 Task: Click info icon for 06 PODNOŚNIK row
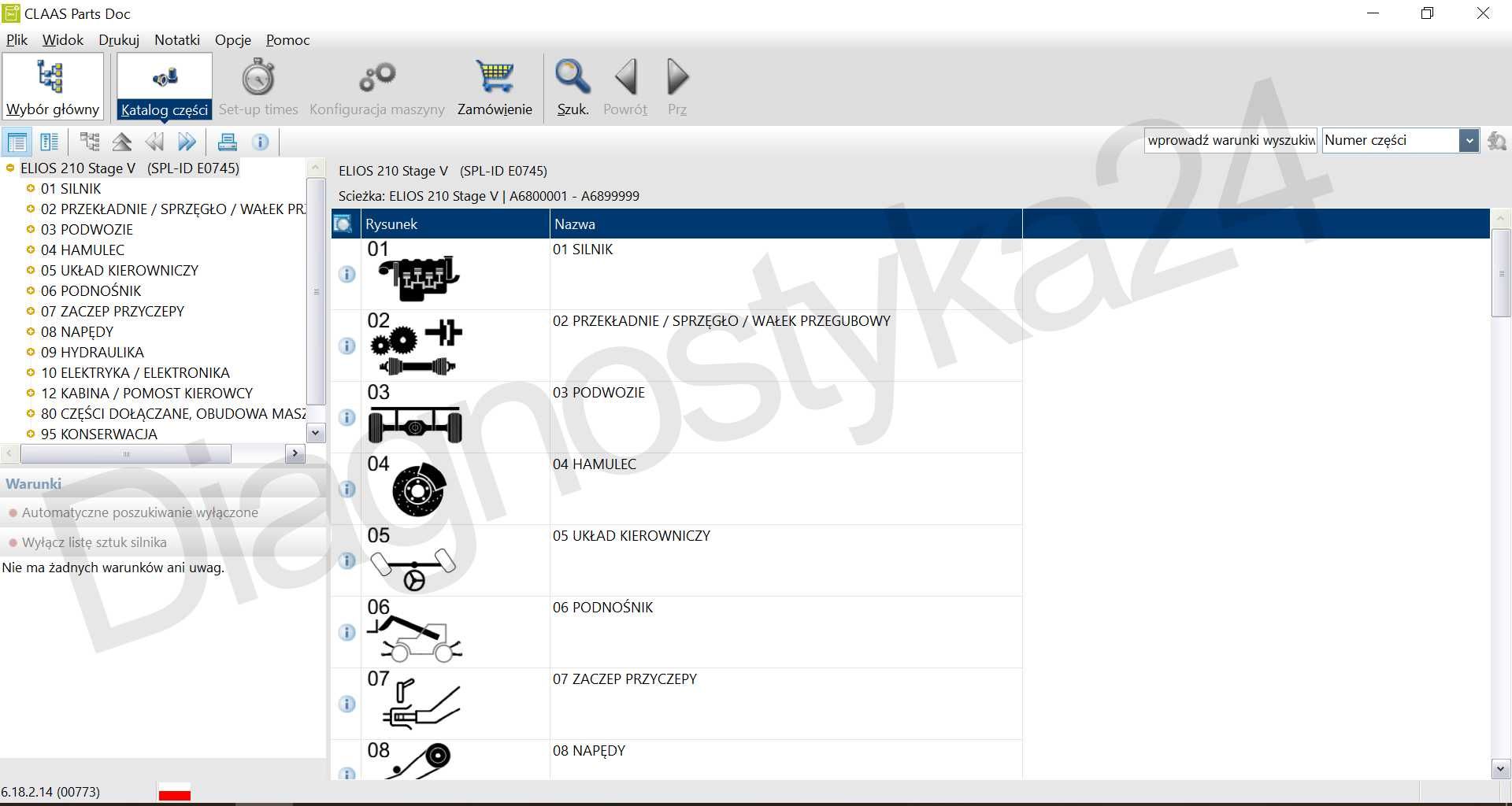click(346, 632)
